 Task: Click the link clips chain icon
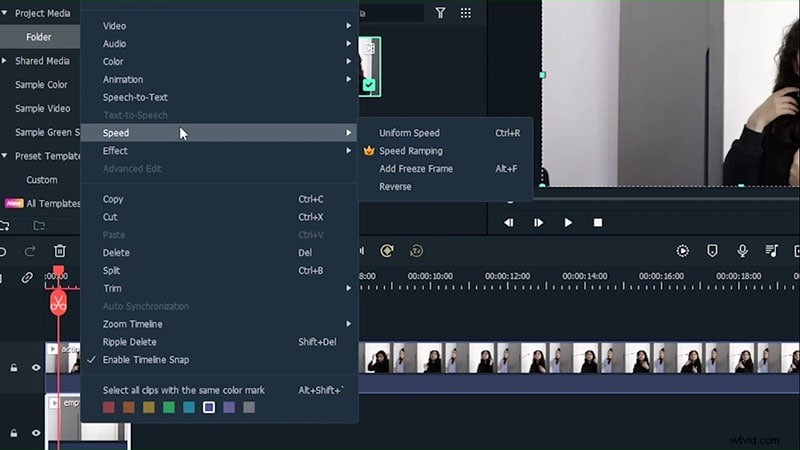click(x=27, y=278)
